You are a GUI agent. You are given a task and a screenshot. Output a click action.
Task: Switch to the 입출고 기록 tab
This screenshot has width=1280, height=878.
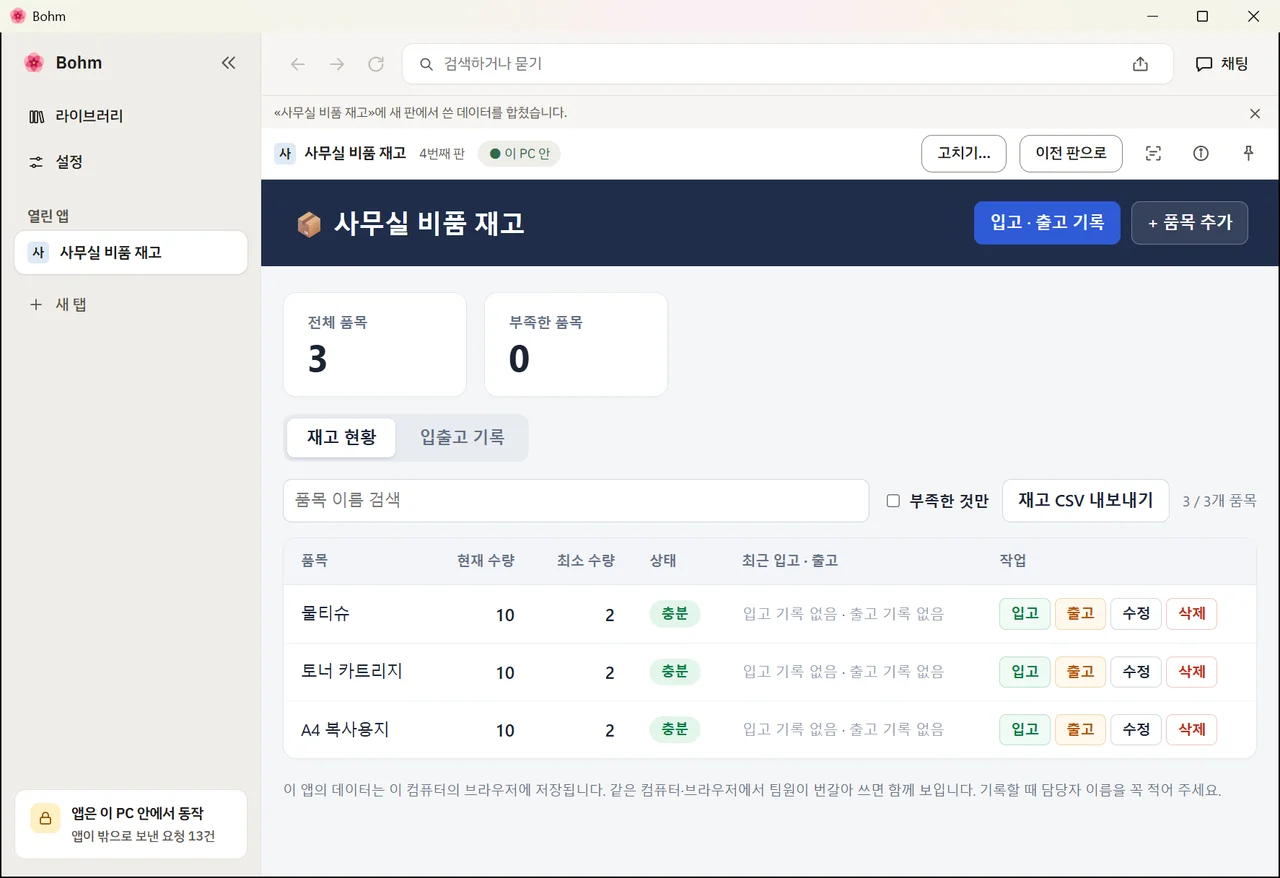click(462, 438)
